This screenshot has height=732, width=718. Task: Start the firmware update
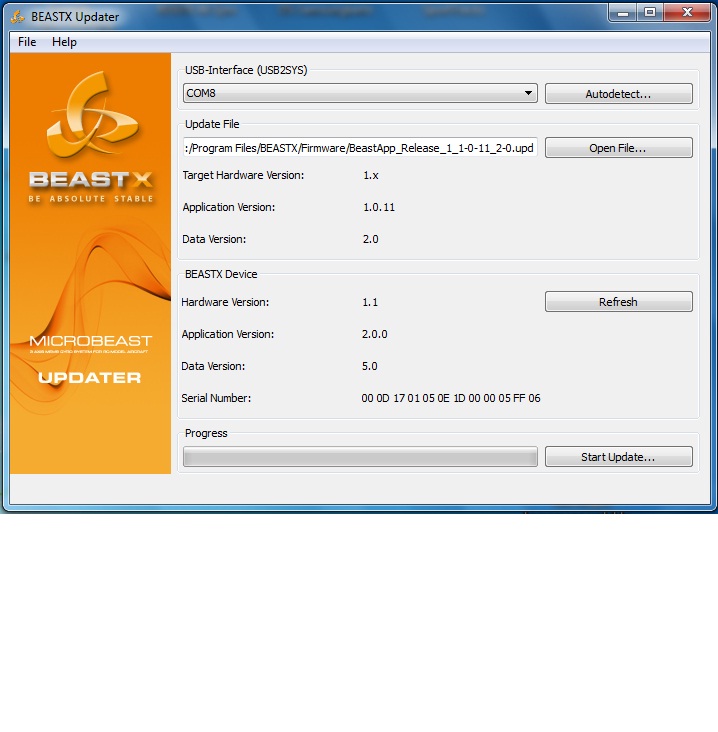click(618, 457)
